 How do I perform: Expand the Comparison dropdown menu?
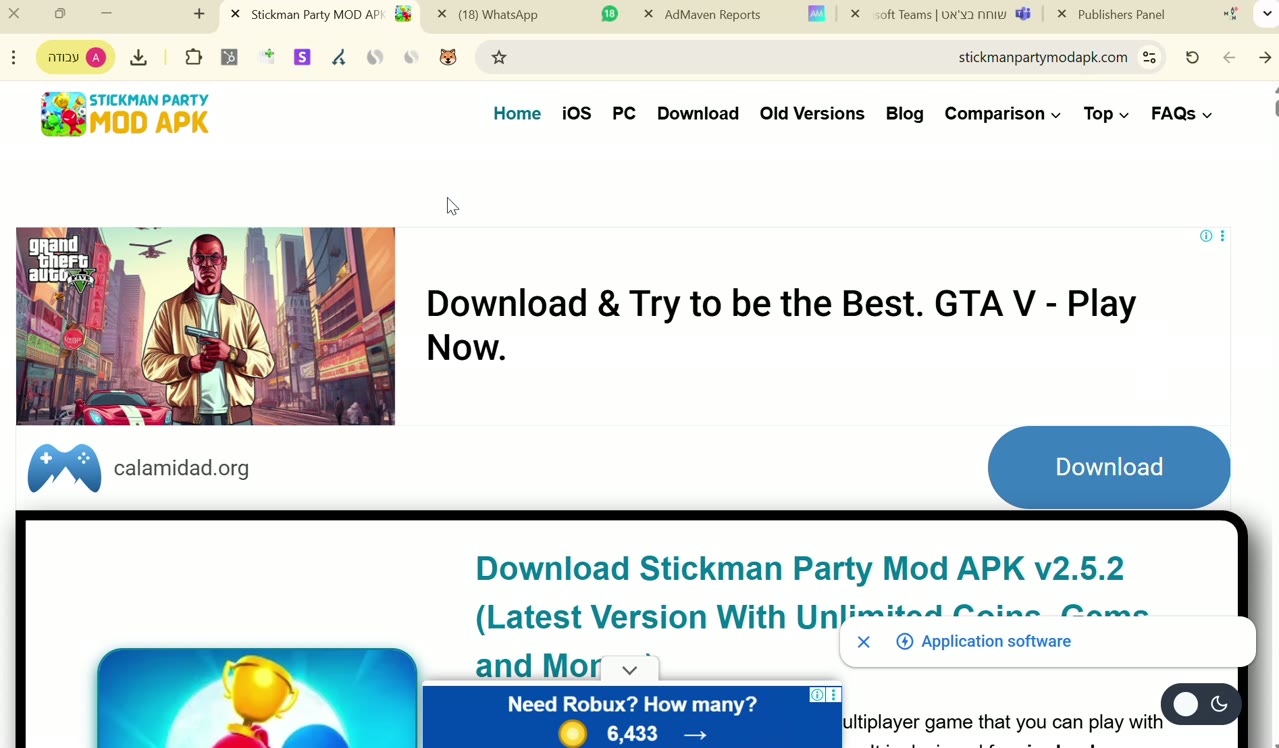click(x=1003, y=114)
